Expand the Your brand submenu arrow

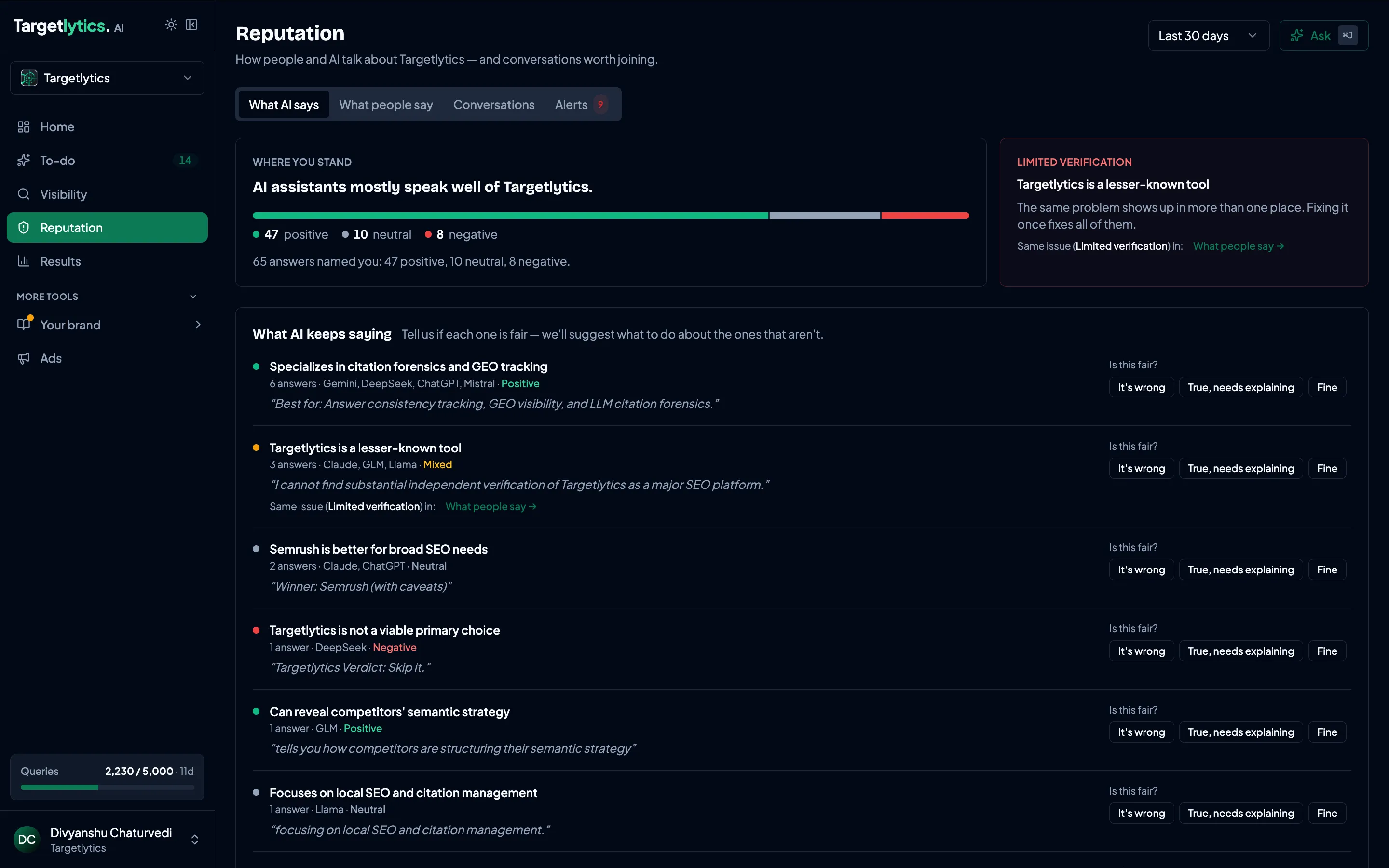click(x=198, y=325)
